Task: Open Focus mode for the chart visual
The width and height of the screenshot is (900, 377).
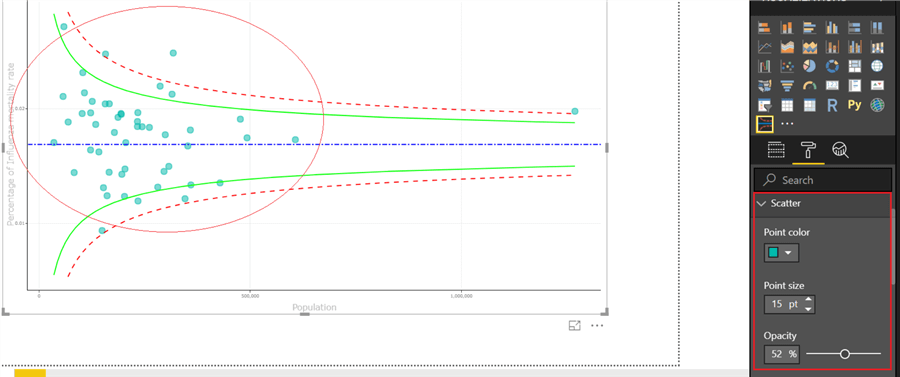Action: click(x=575, y=326)
